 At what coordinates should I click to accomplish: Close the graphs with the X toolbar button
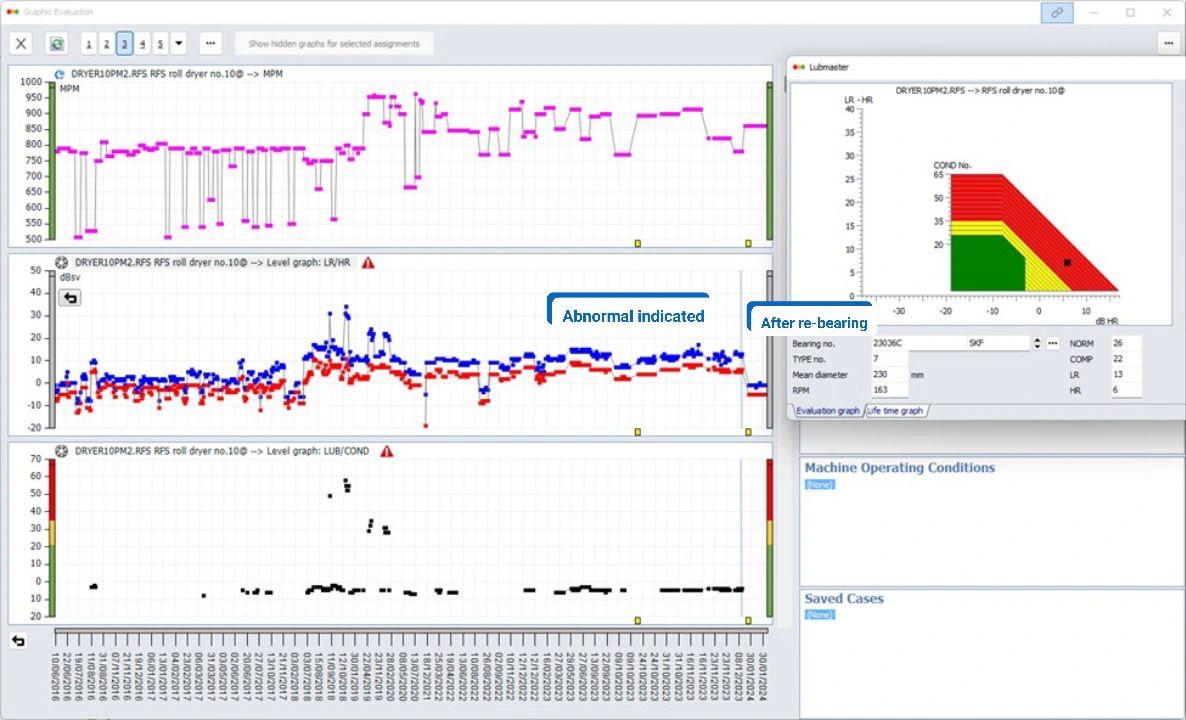(x=21, y=44)
